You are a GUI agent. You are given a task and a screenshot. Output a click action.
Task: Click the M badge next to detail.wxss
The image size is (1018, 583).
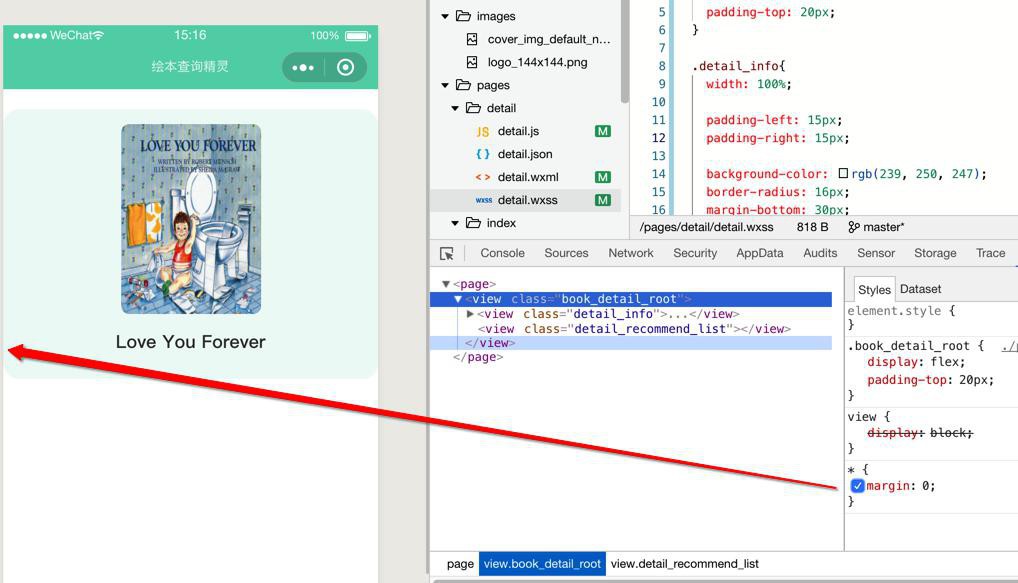click(602, 200)
